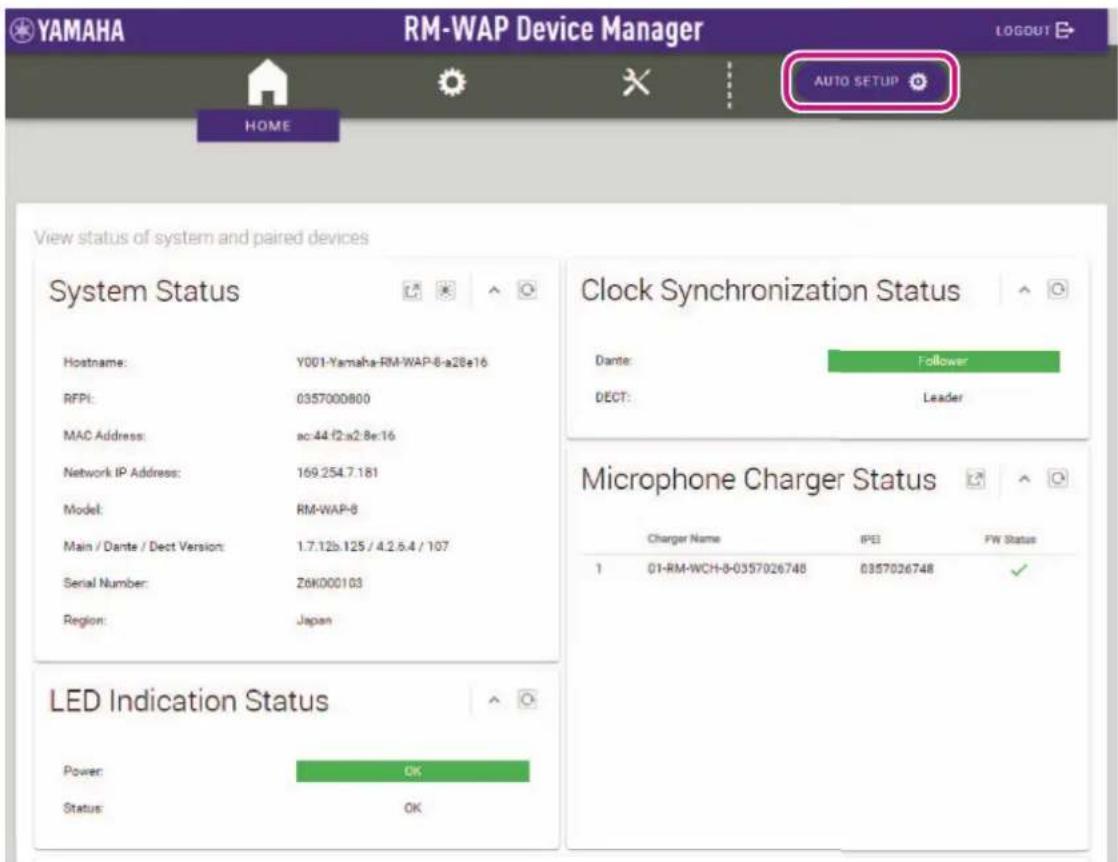
Task: Select the Region value Japan
Action: click(314, 620)
